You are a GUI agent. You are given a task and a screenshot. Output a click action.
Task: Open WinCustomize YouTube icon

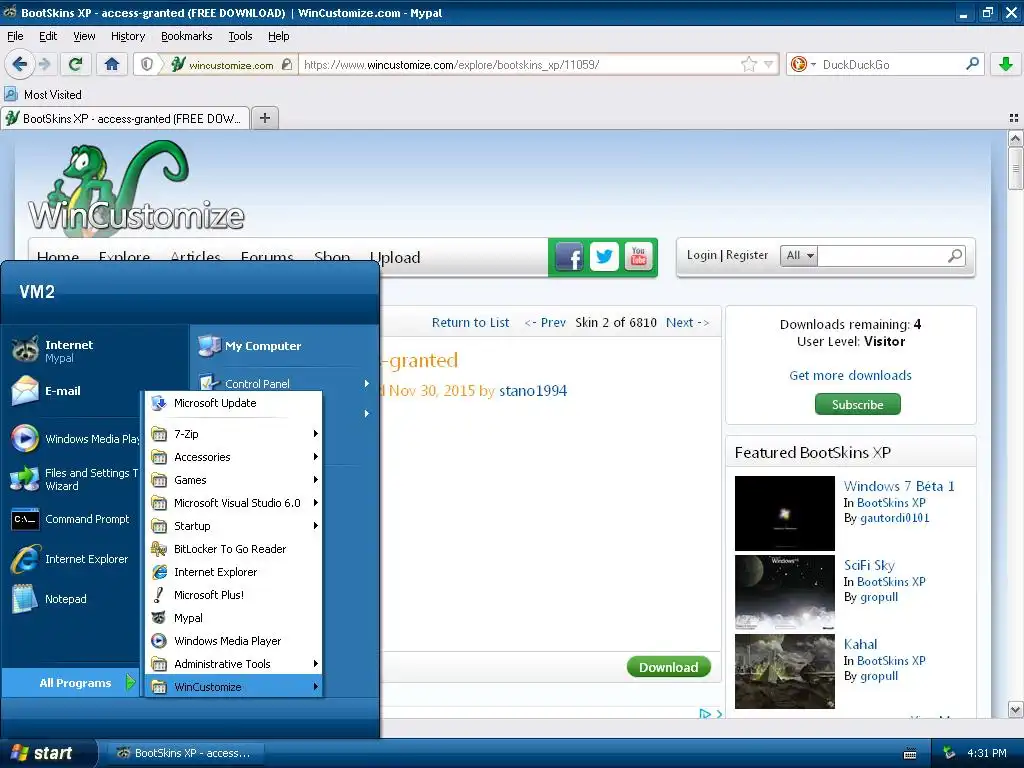pyautogui.click(x=638, y=257)
